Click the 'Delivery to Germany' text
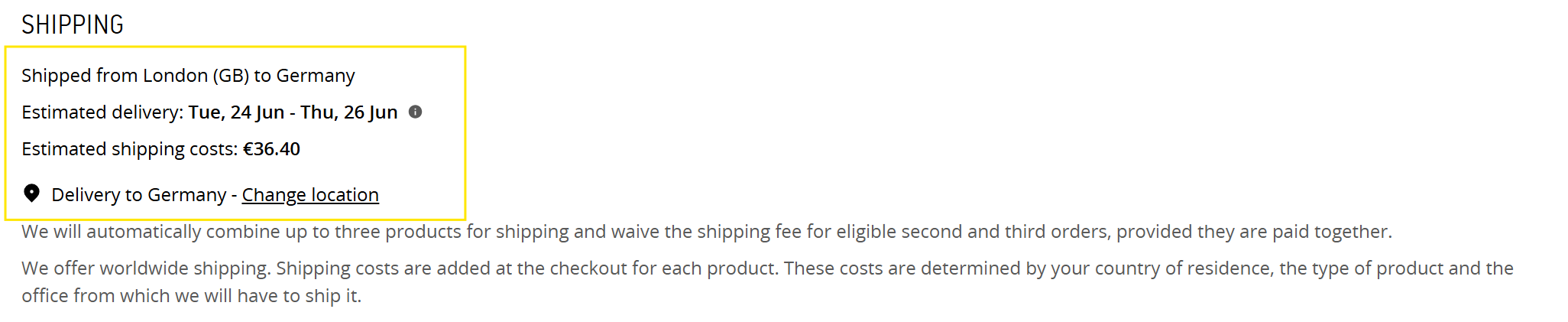This screenshot has width=1568, height=322. click(139, 195)
